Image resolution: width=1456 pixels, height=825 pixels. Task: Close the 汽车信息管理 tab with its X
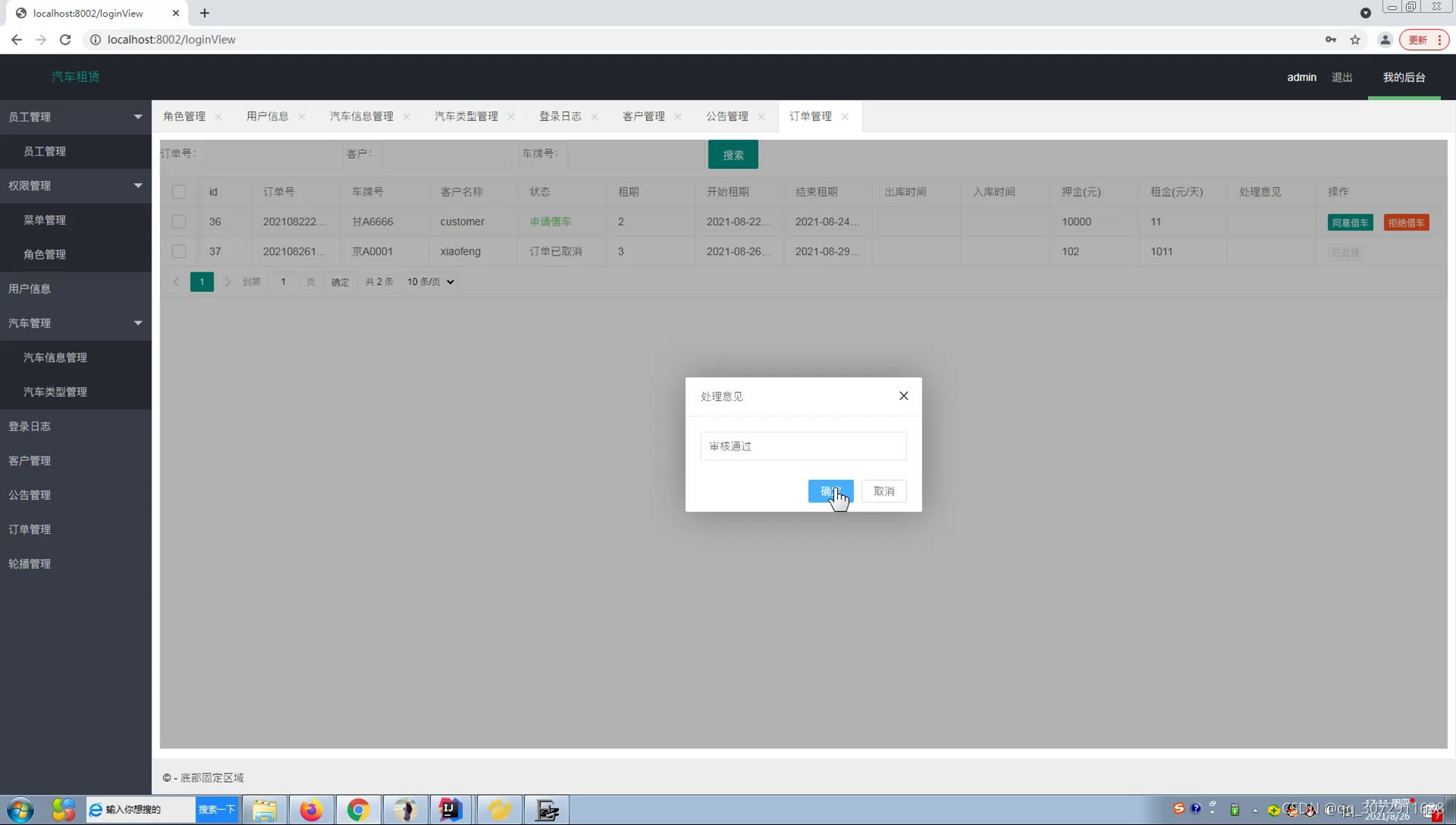click(406, 117)
